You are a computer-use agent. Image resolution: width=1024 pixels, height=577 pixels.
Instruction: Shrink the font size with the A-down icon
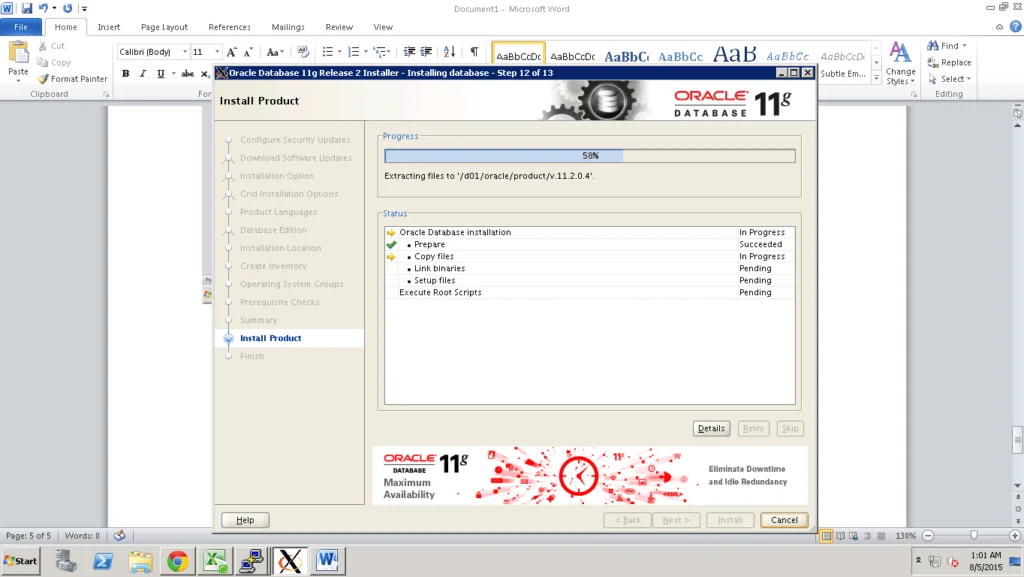click(248, 52)
